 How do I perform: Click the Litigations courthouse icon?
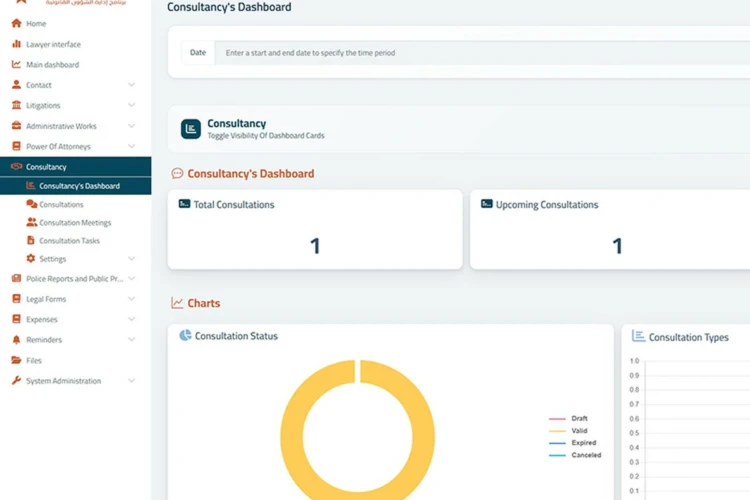(x=16, y=105)
